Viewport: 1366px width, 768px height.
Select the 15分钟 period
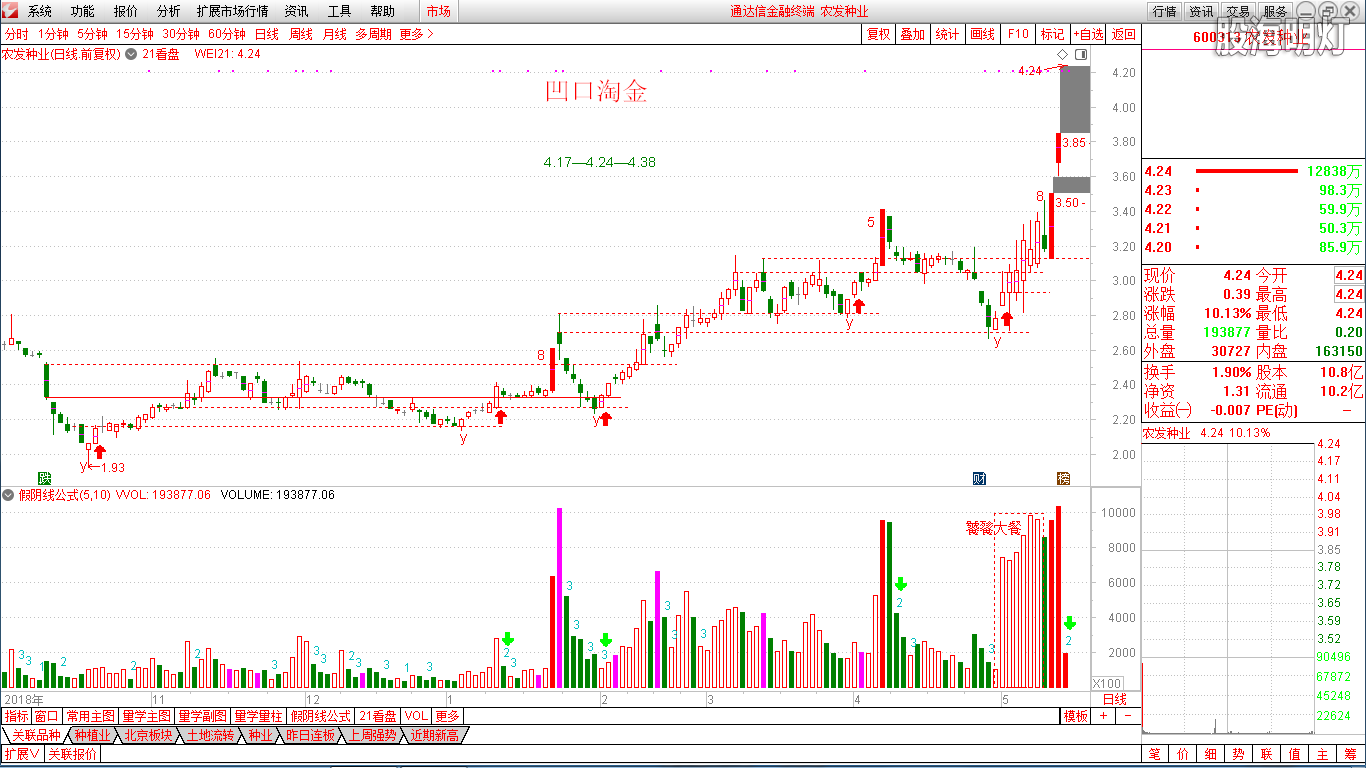coord(135,34)
